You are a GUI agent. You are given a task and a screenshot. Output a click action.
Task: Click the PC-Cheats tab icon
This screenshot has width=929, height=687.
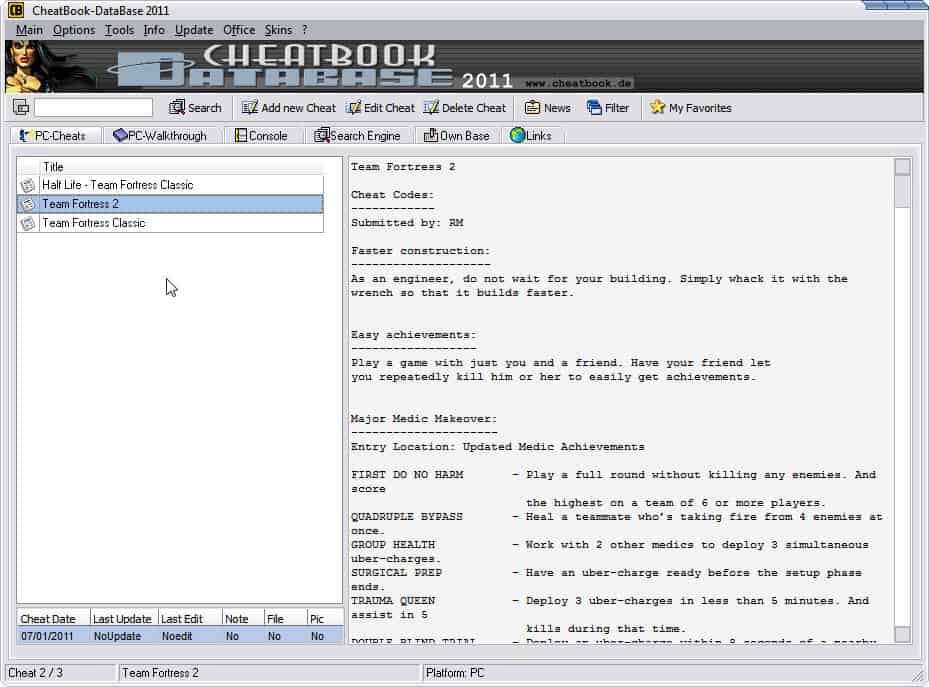(25, 136)
